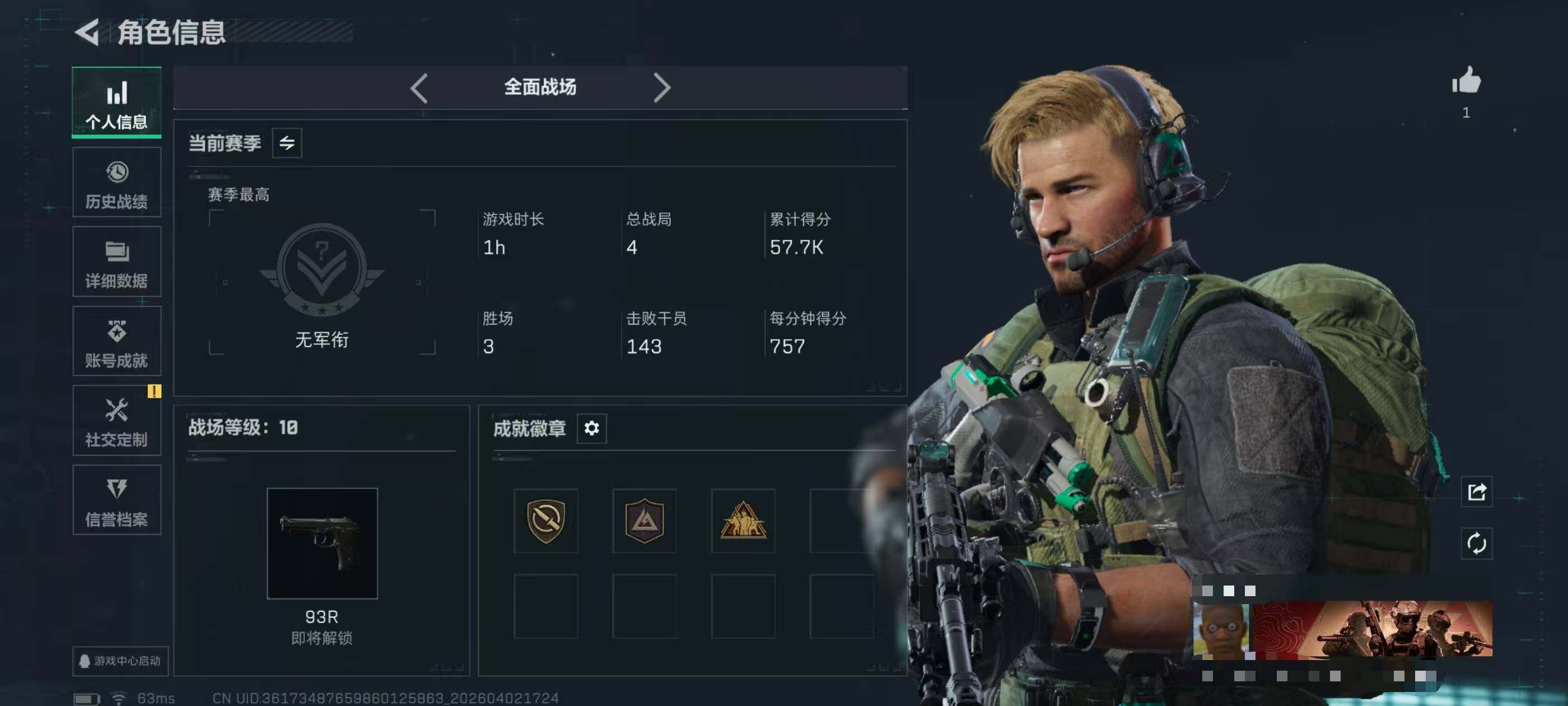Open the 信誉档案 tab
This screenshot has width=1568, height=706.
(x=117, y=500)
